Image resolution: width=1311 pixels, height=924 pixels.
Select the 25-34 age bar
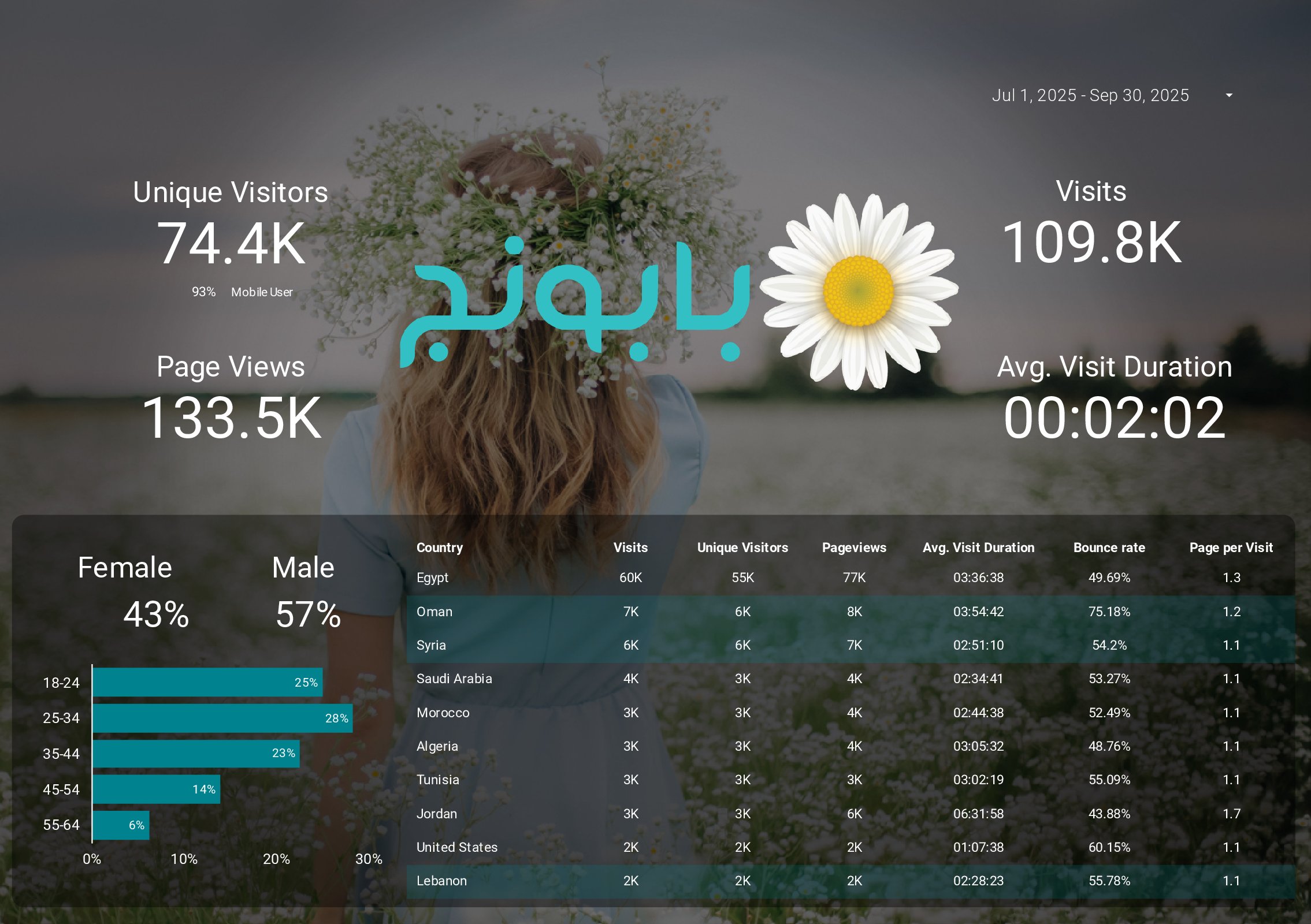[222, 718]
